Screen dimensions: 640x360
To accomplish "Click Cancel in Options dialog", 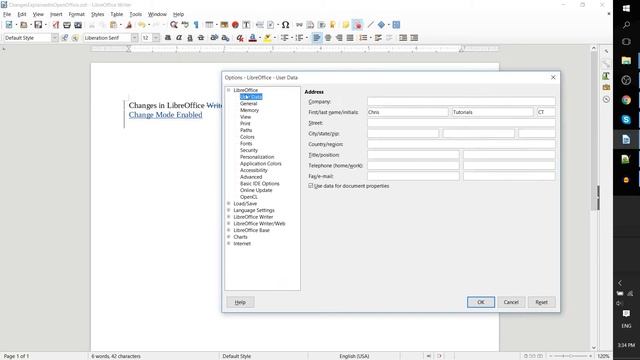I will pos(511,302).
